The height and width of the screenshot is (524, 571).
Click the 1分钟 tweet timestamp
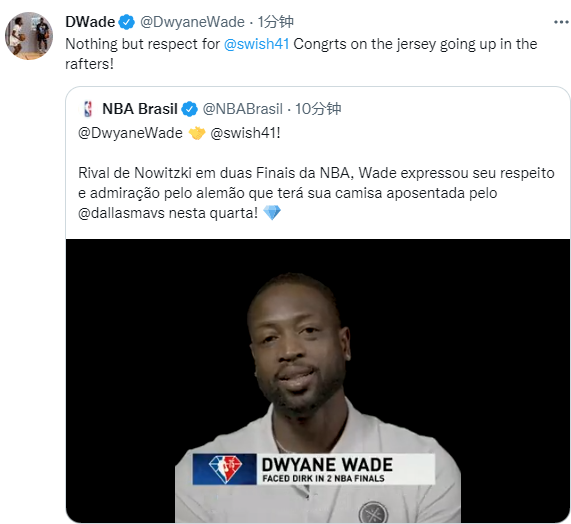pos(275,22)
